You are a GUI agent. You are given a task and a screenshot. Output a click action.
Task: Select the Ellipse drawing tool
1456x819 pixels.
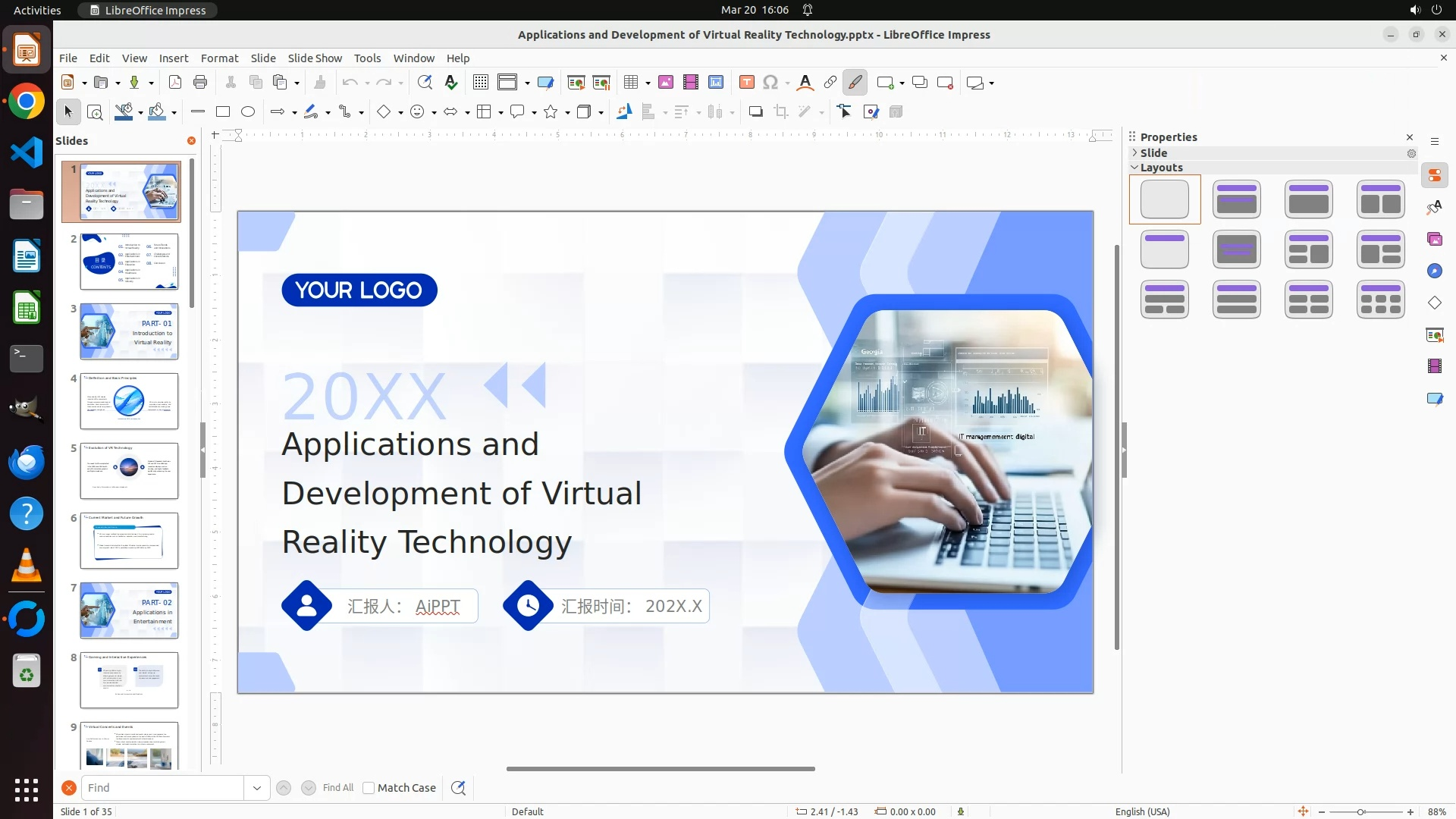[x=248, y=111]
